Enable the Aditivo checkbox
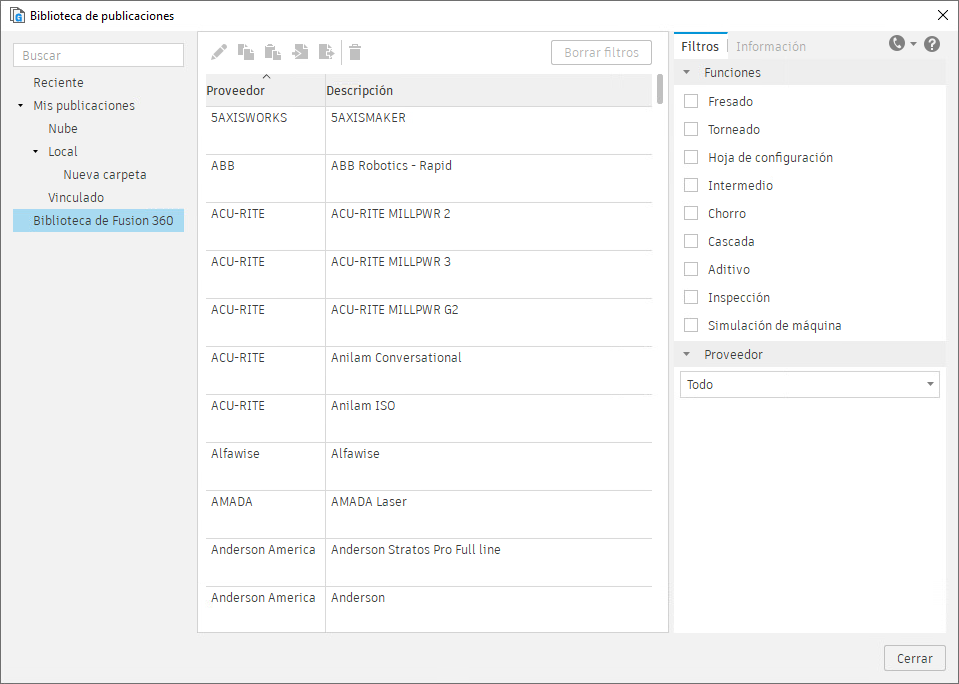The height and width of the screenshot is (684, 959). point(691,270)
